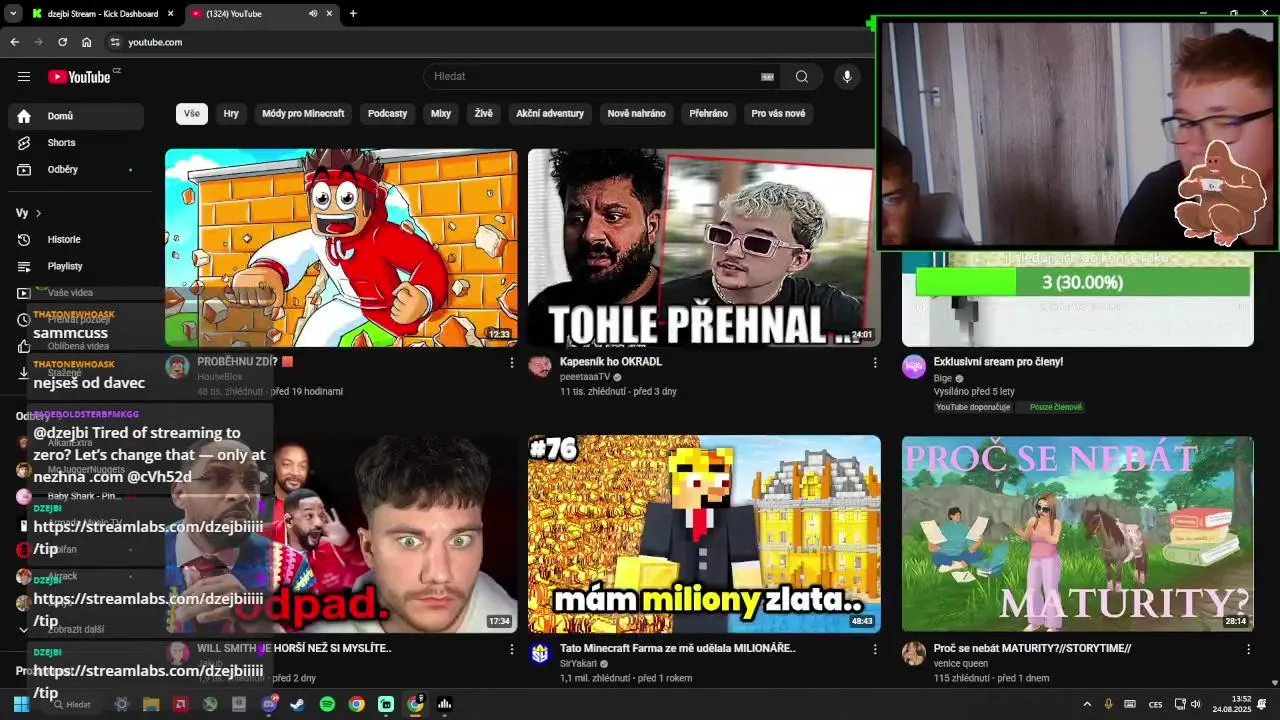
Task: Play the mám miliony zlata thumbnail
Action: (704, 534)
